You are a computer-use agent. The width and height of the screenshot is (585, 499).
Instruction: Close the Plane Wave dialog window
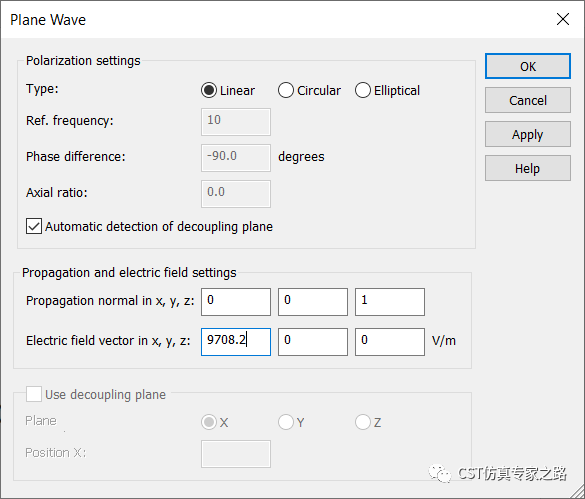[x=563, y=19]
